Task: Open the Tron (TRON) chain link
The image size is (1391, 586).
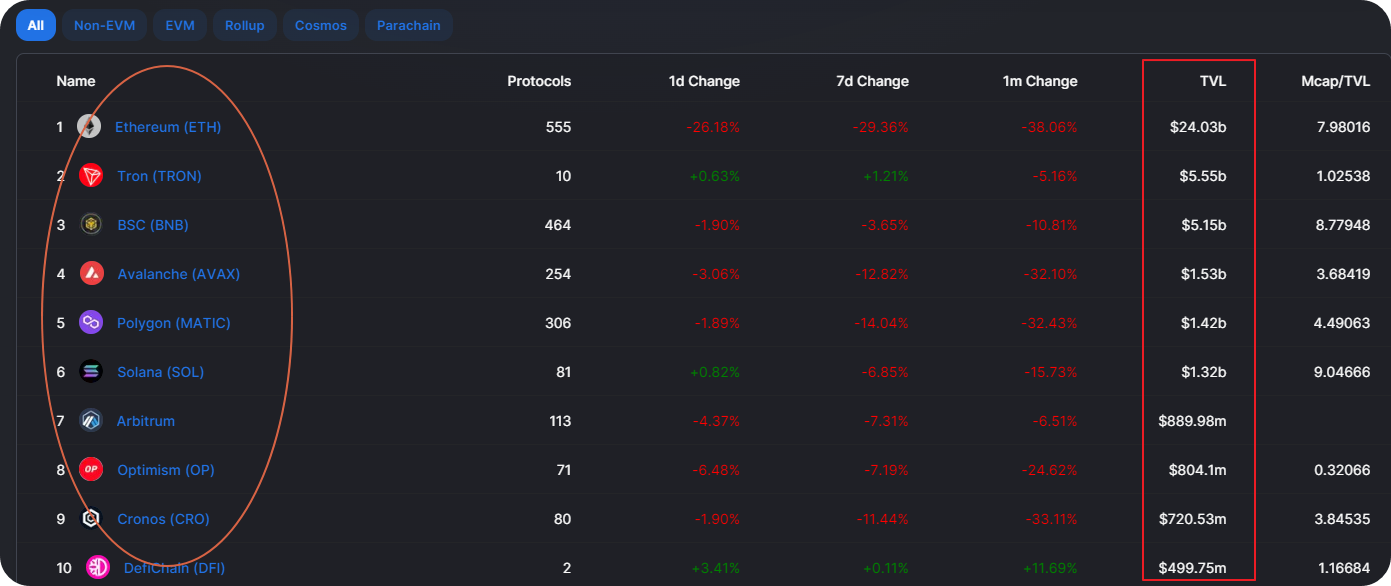Action: tap(159, 176)
